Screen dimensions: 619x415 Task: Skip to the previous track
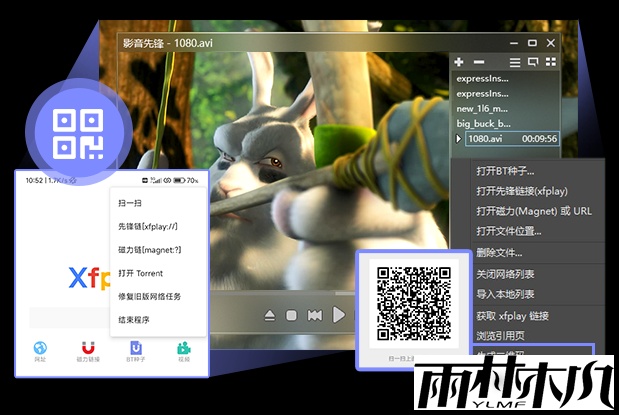(314, 316)
